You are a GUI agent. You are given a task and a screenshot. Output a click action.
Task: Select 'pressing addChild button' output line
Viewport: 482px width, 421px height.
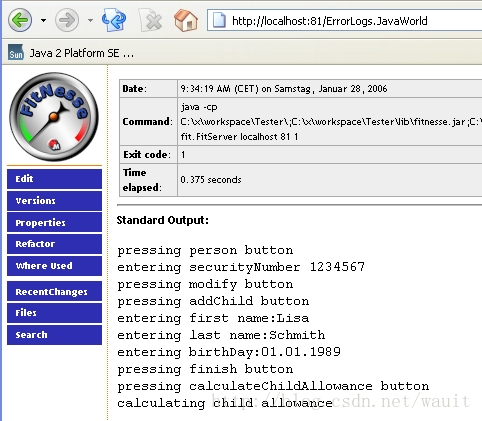213,301
